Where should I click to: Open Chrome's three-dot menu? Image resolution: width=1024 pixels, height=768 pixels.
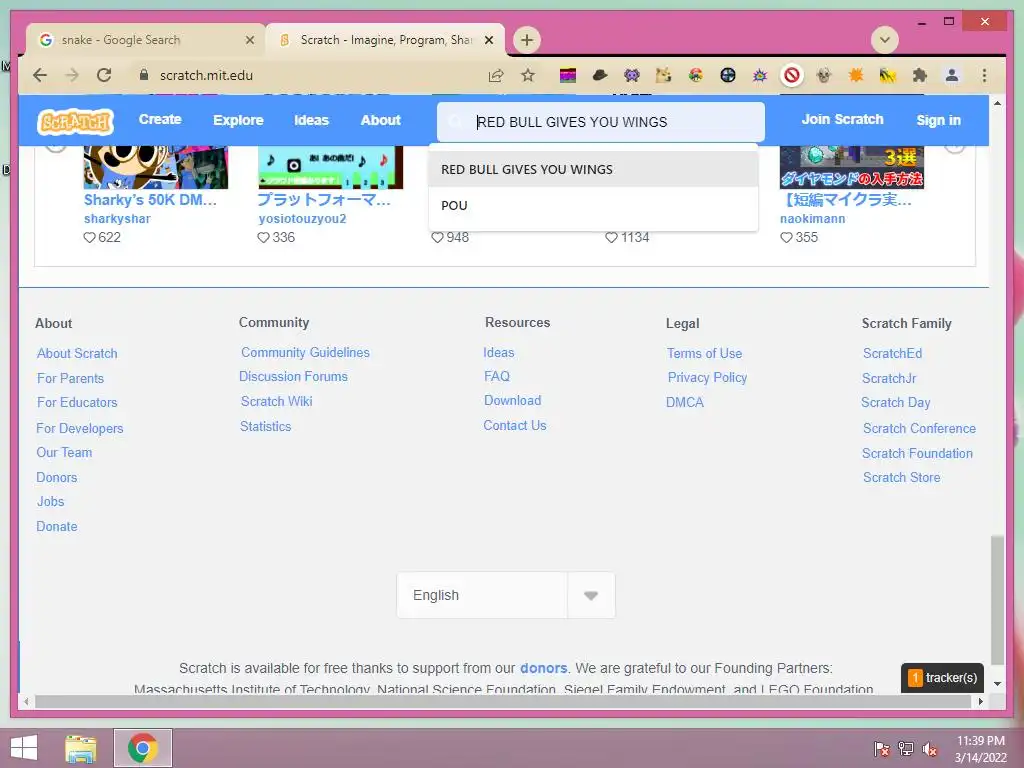pos(984,76)
